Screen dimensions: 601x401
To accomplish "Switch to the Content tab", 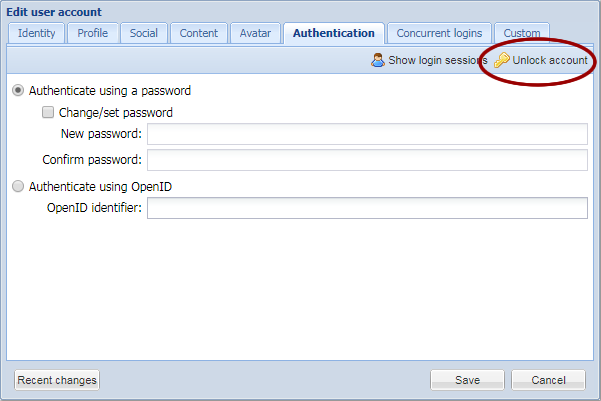I will click(x=199, y=33).
